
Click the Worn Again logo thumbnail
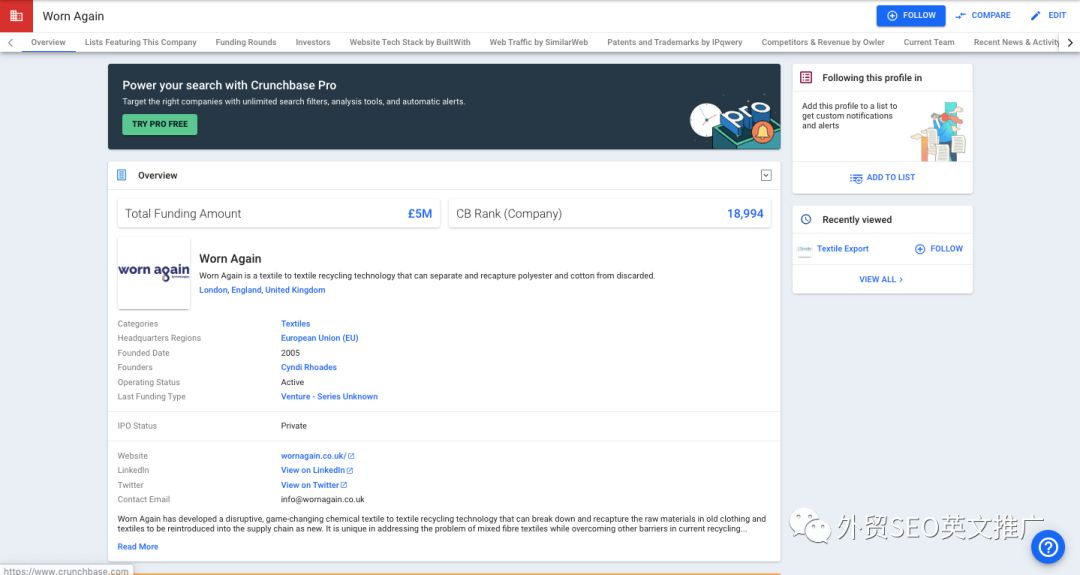click(154, 272)
